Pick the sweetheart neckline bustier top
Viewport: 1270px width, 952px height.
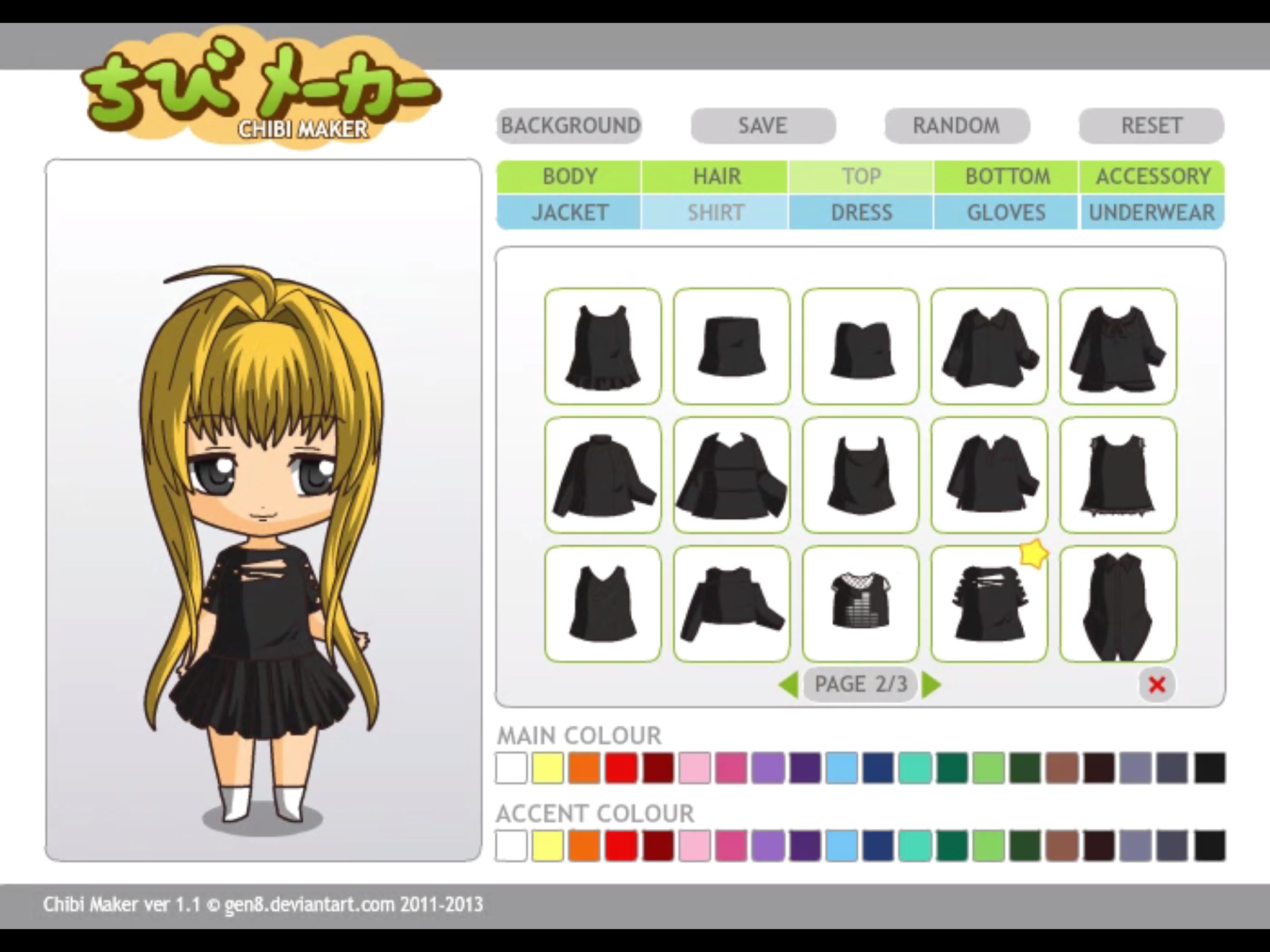[861, 346]
